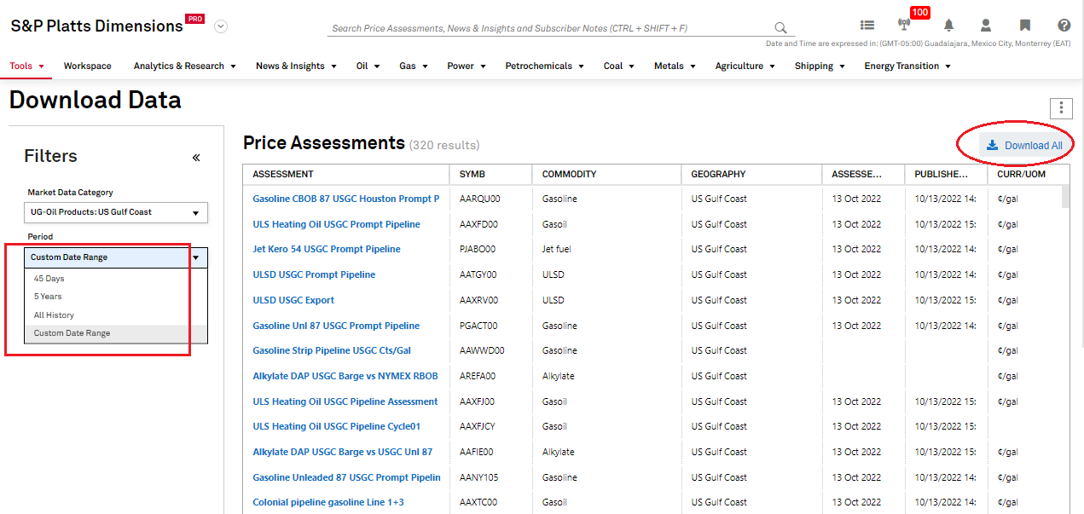The image size is (1084, 514).
Task: Expand the Power menu
Action: click(x=466, y=66)
